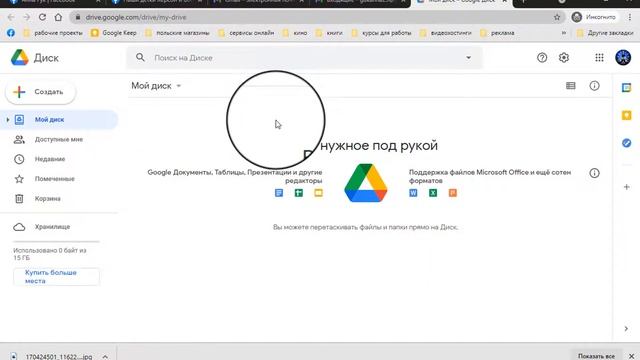640x360 pixels.
Task: Click the Создать button
Action: click(40, 92)
